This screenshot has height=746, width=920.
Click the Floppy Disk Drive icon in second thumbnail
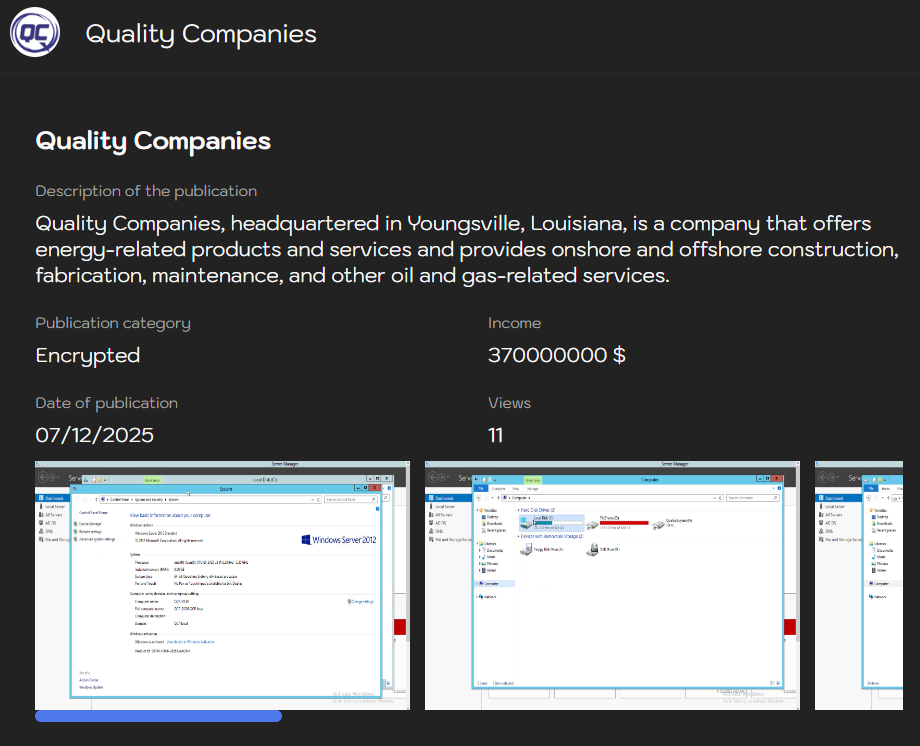point(526,549)
